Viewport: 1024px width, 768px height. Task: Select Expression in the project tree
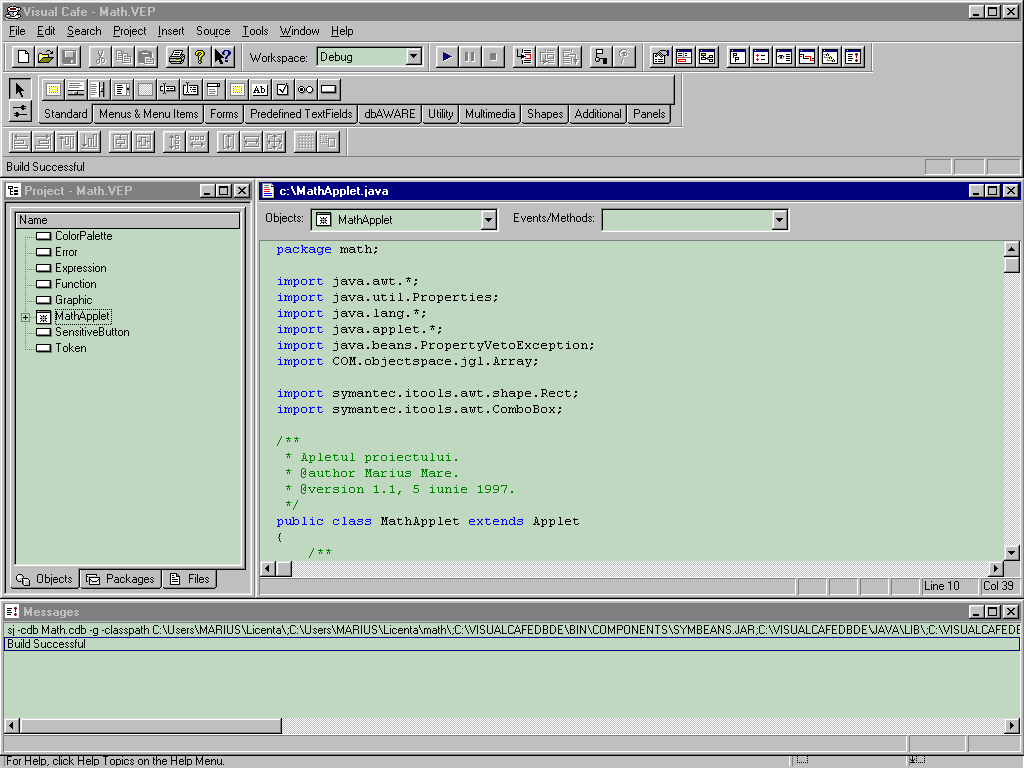[80, 268]
